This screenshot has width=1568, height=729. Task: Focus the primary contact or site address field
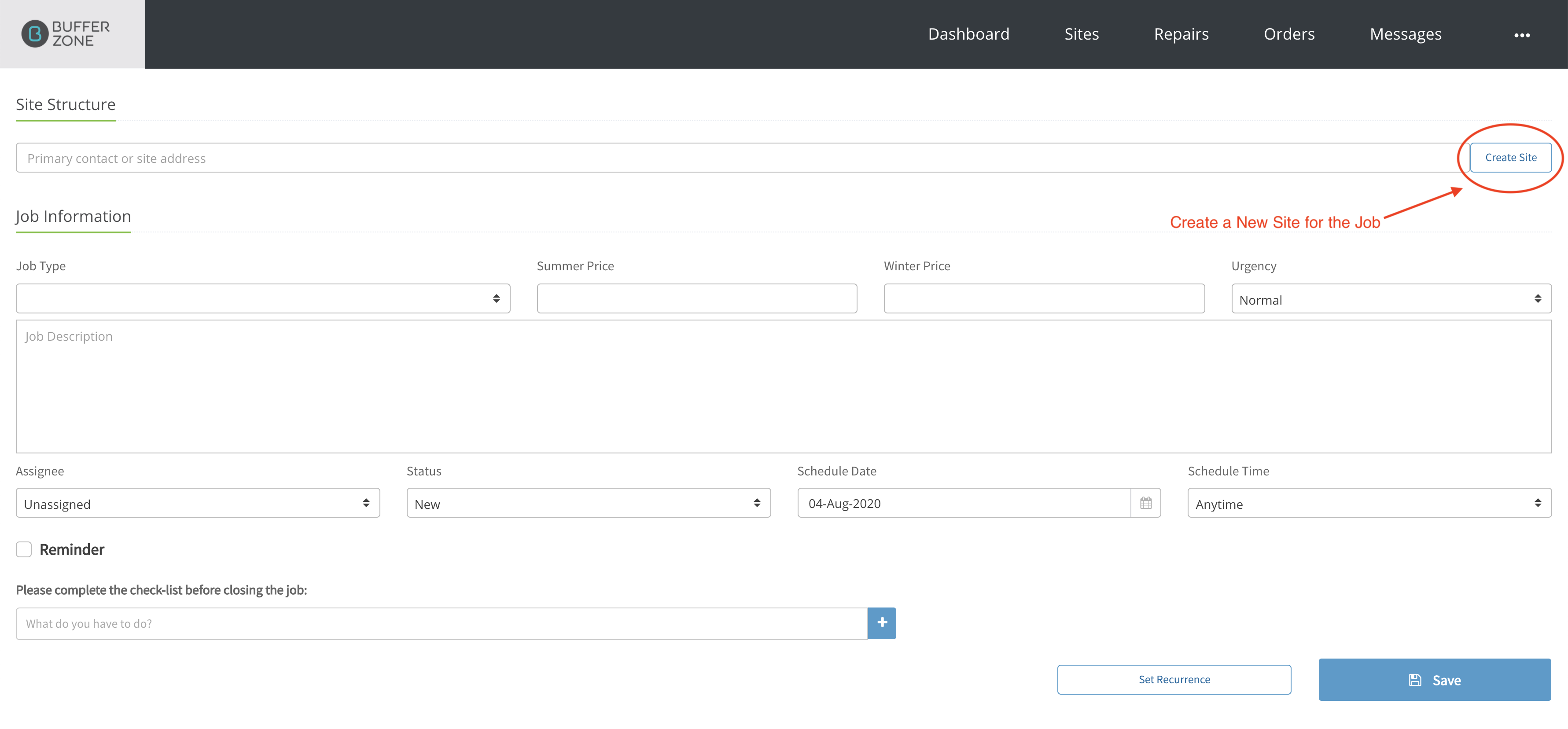(743, 158)
